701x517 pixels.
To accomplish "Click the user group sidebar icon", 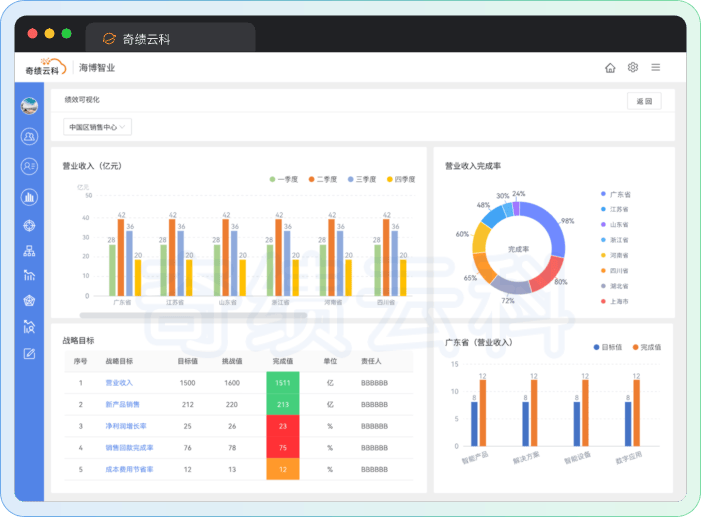I will click(x=29, y=137).
